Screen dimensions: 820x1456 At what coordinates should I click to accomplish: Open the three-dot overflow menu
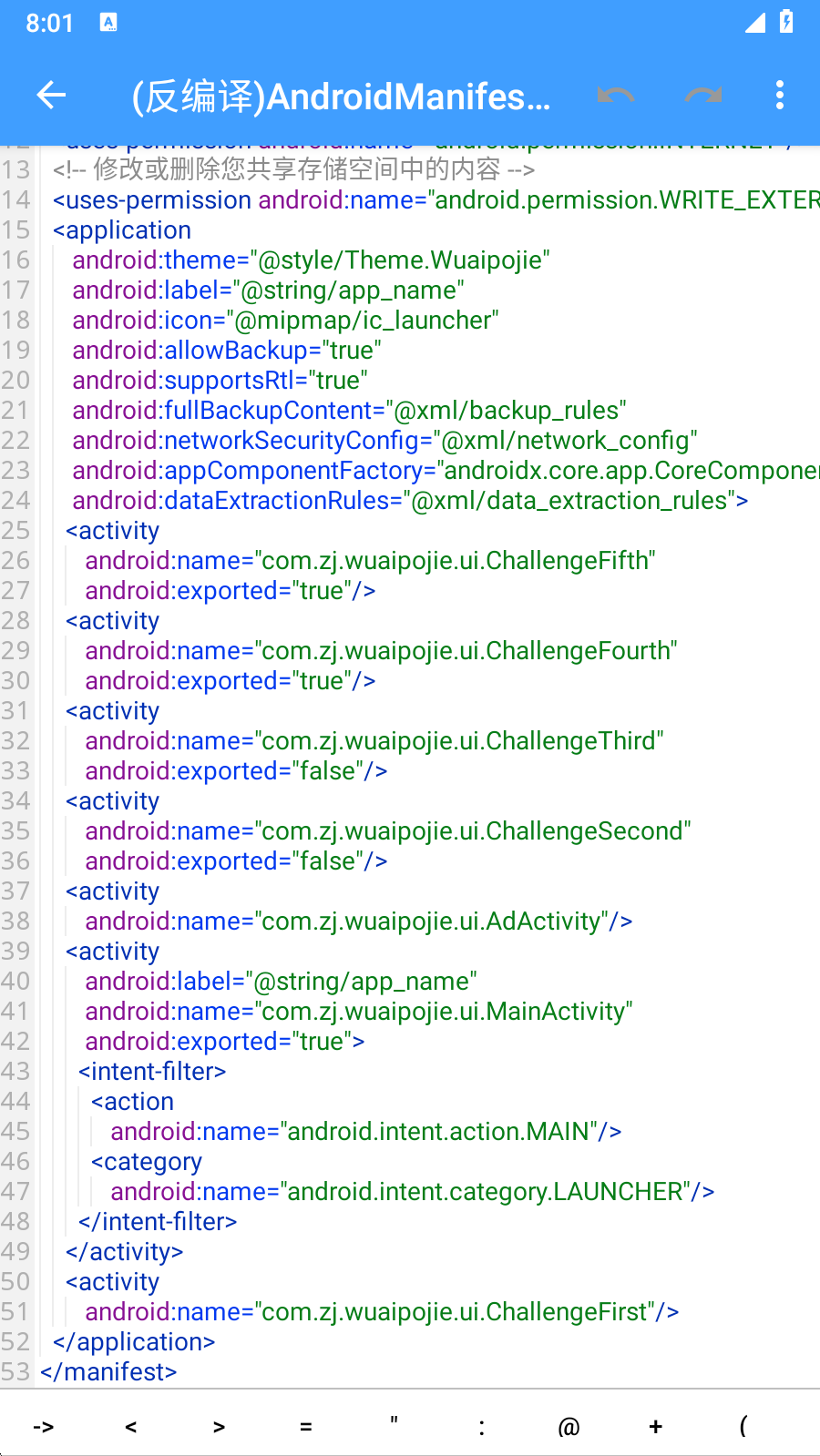(779, 95)
